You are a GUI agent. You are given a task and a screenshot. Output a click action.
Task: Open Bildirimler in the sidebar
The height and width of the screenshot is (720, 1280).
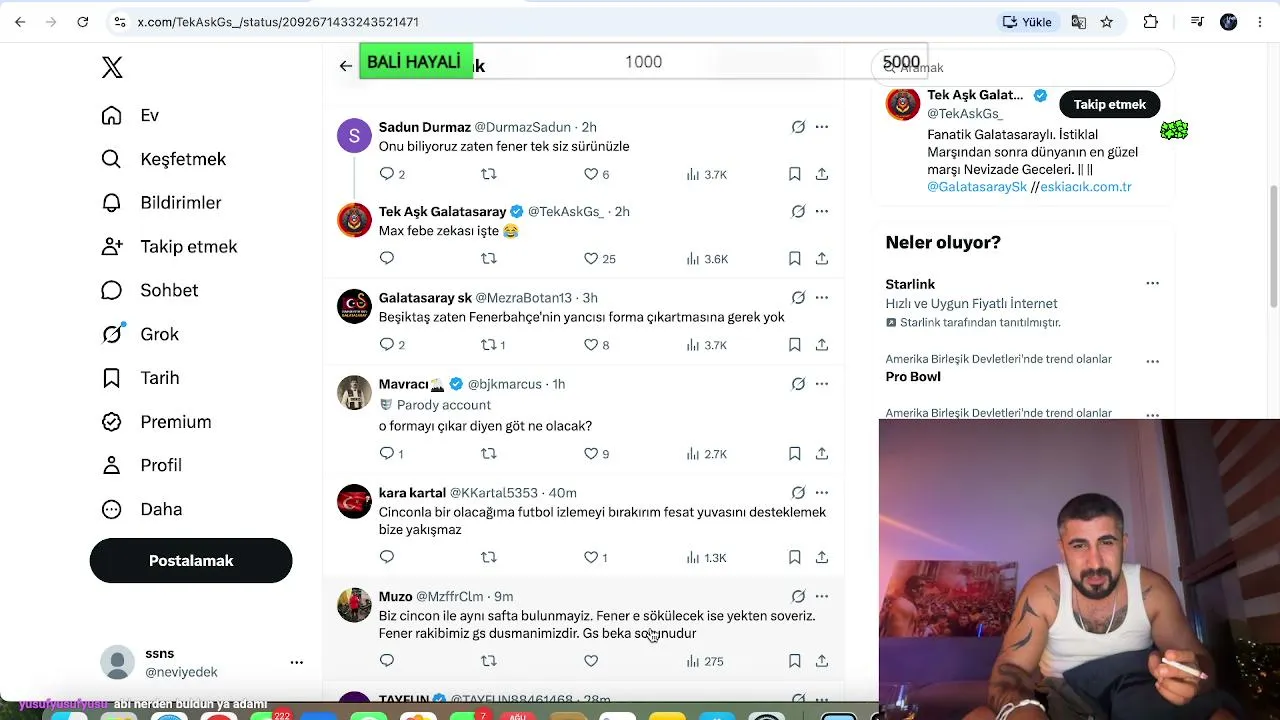pos(161,203)
